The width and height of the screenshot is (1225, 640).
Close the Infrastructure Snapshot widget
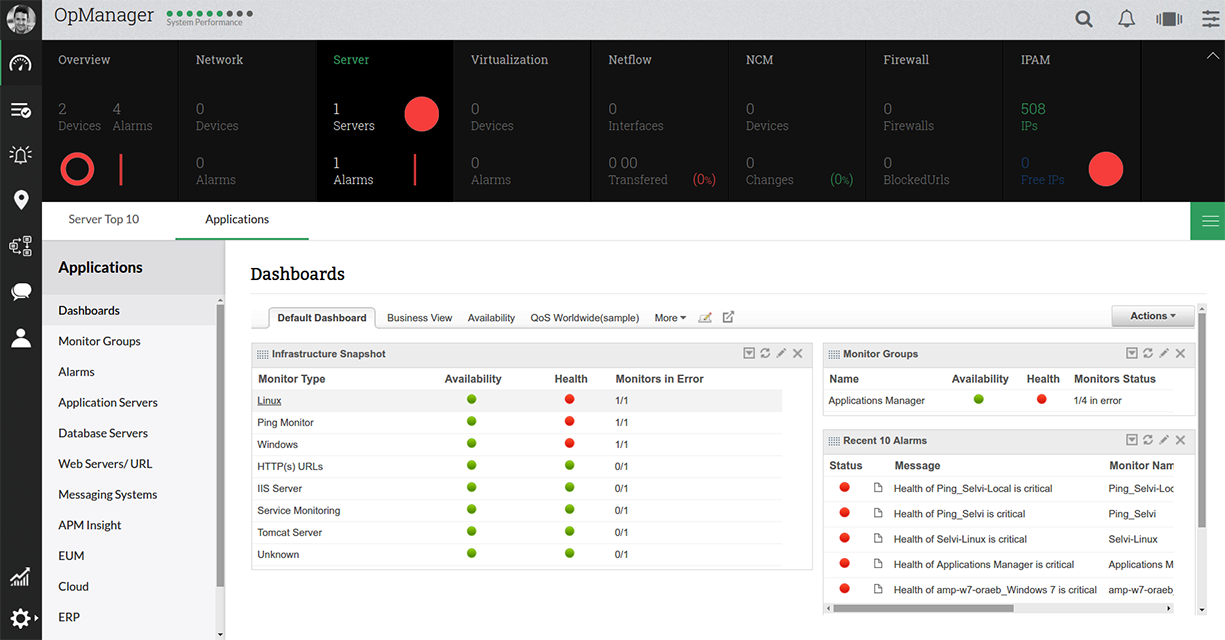click(x=798, y=354)
